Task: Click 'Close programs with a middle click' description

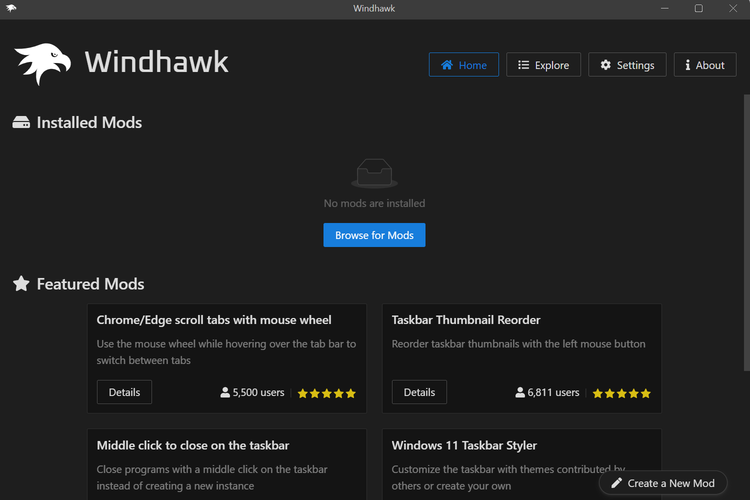Action: 212,478
